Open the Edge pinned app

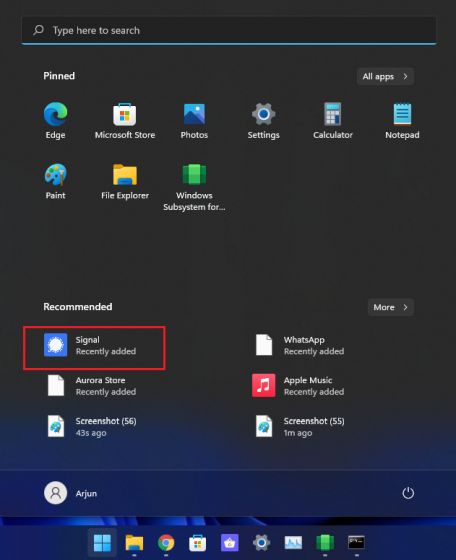click(55, 114)
